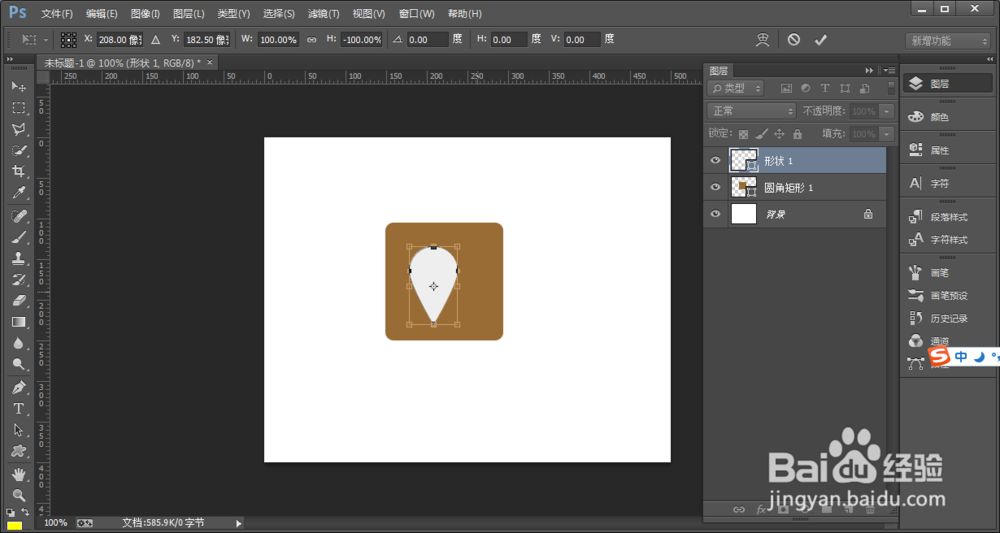Viewport: 1000px width, 533px height.
Task: Select the Move tool
Action: pos(18,86)
